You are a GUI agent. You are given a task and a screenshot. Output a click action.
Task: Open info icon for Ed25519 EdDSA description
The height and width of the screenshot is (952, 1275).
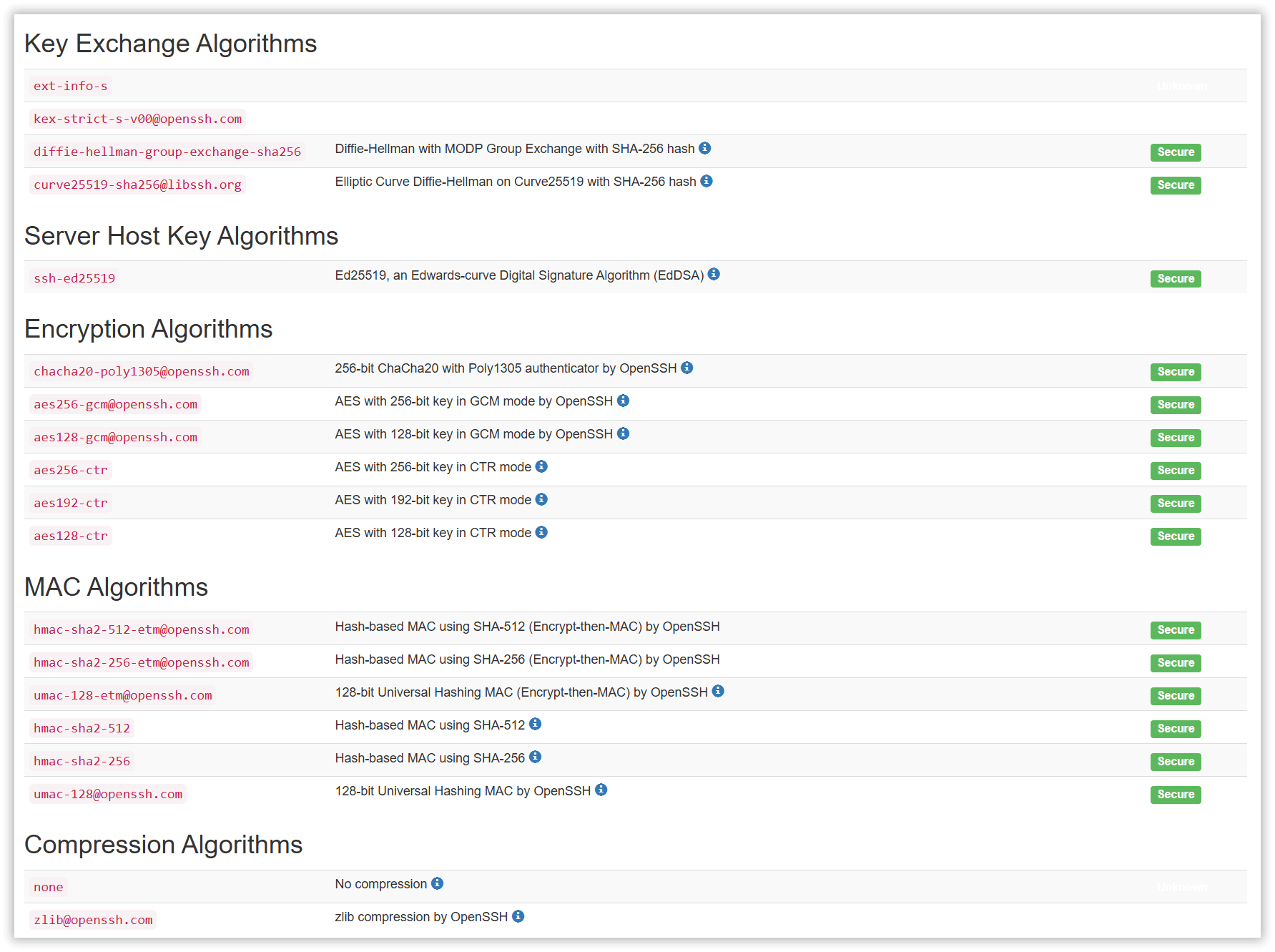click(x=714, y=274)
